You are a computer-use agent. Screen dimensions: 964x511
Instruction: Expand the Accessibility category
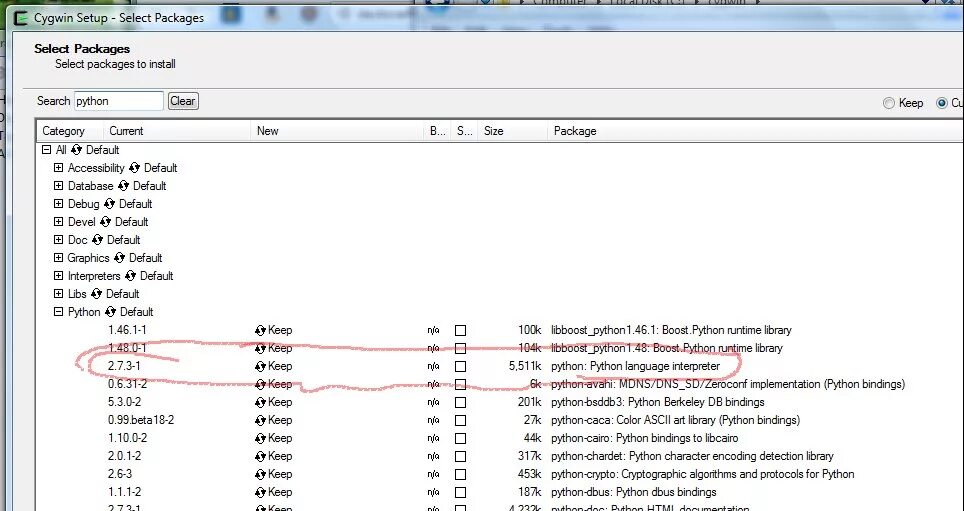[58, 167]
